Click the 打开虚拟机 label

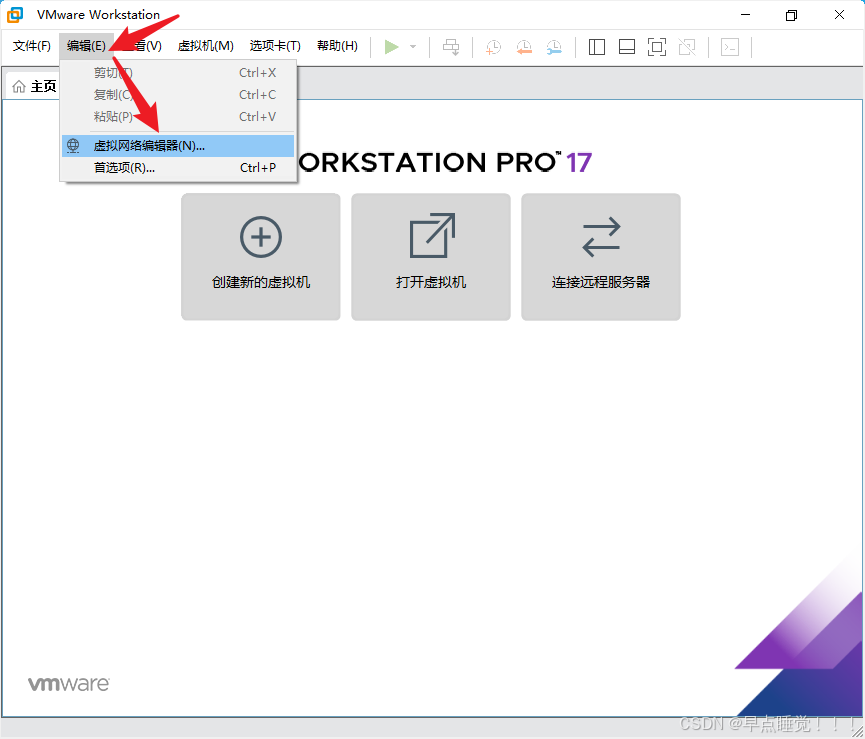pos(431,282)
